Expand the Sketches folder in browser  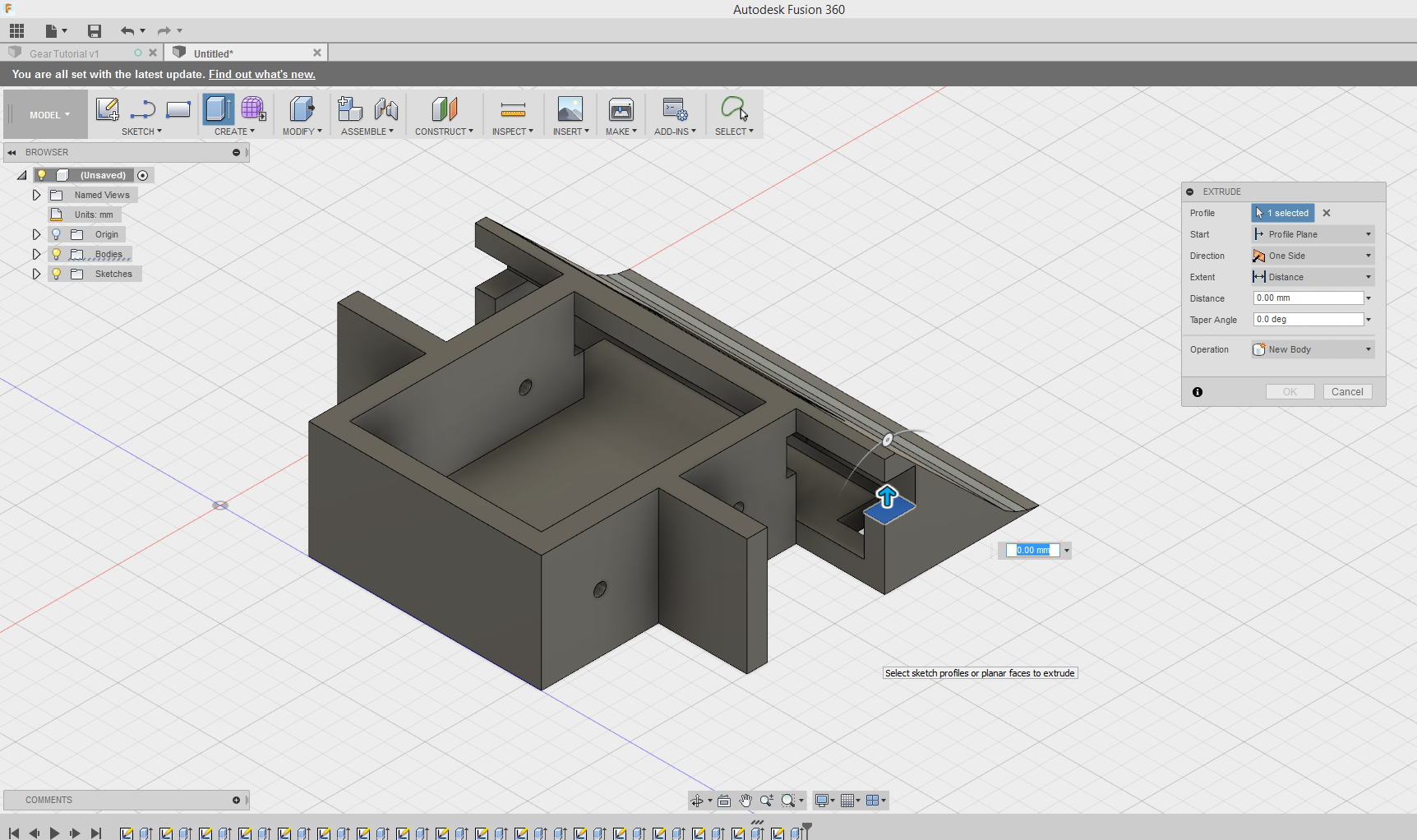(36, 274)
